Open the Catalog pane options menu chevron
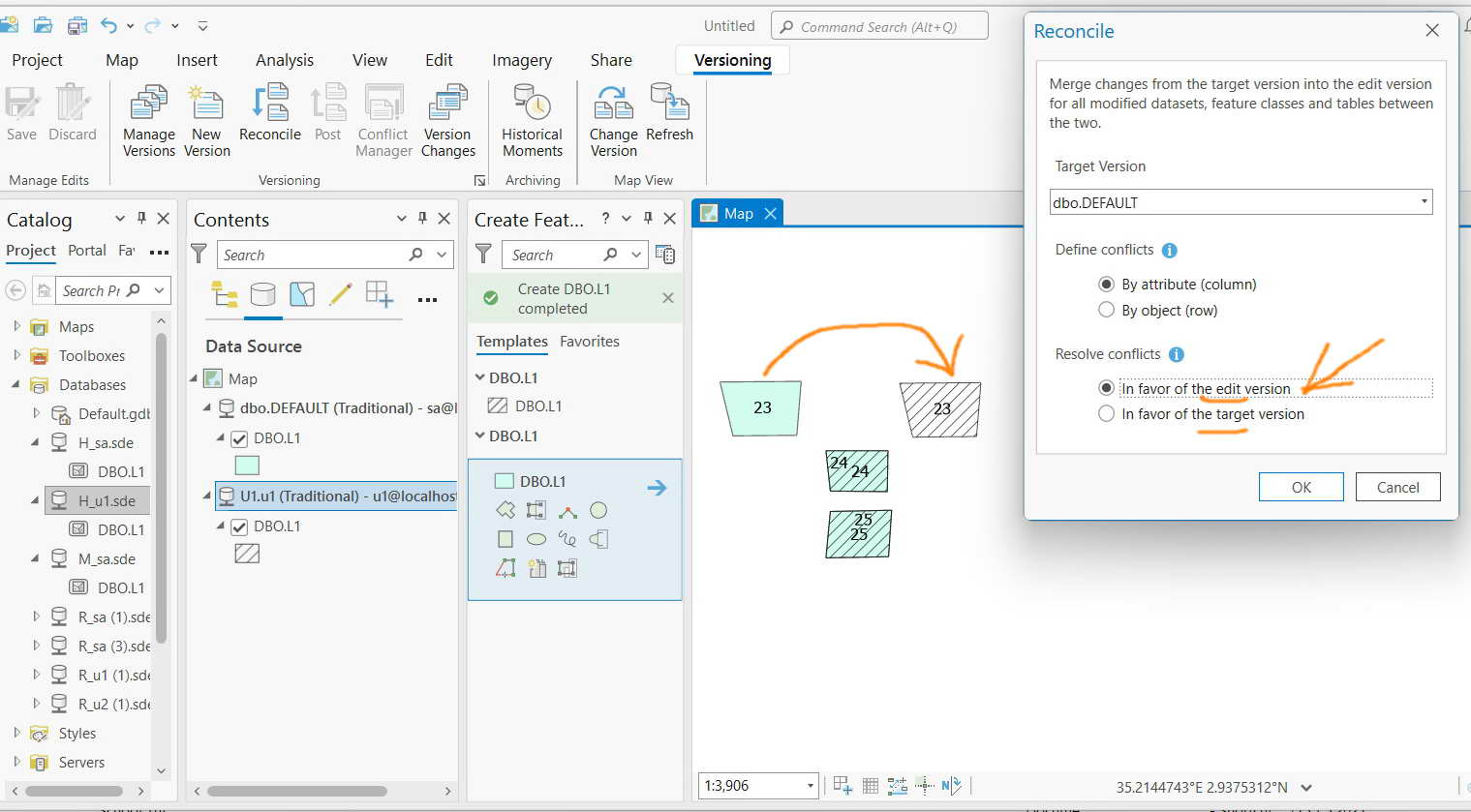This screenshot has width=1471, height=812. [120, 219]
